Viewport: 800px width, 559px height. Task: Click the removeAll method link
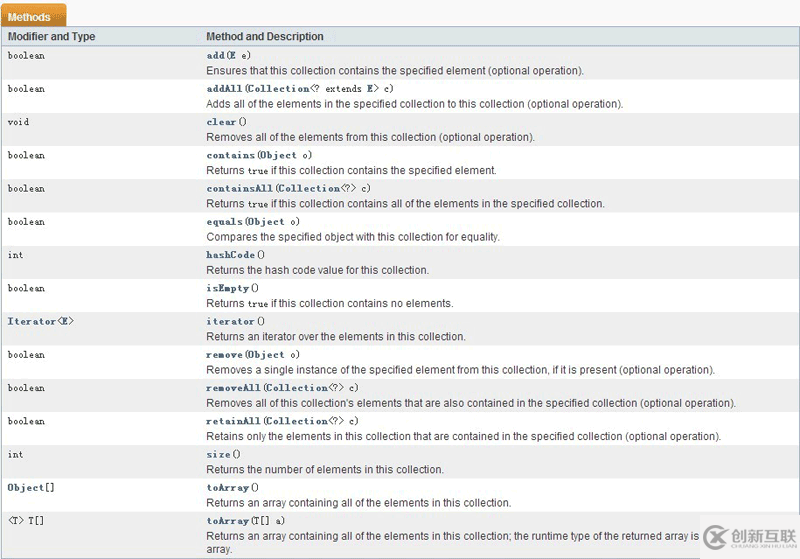pos(234,387)
